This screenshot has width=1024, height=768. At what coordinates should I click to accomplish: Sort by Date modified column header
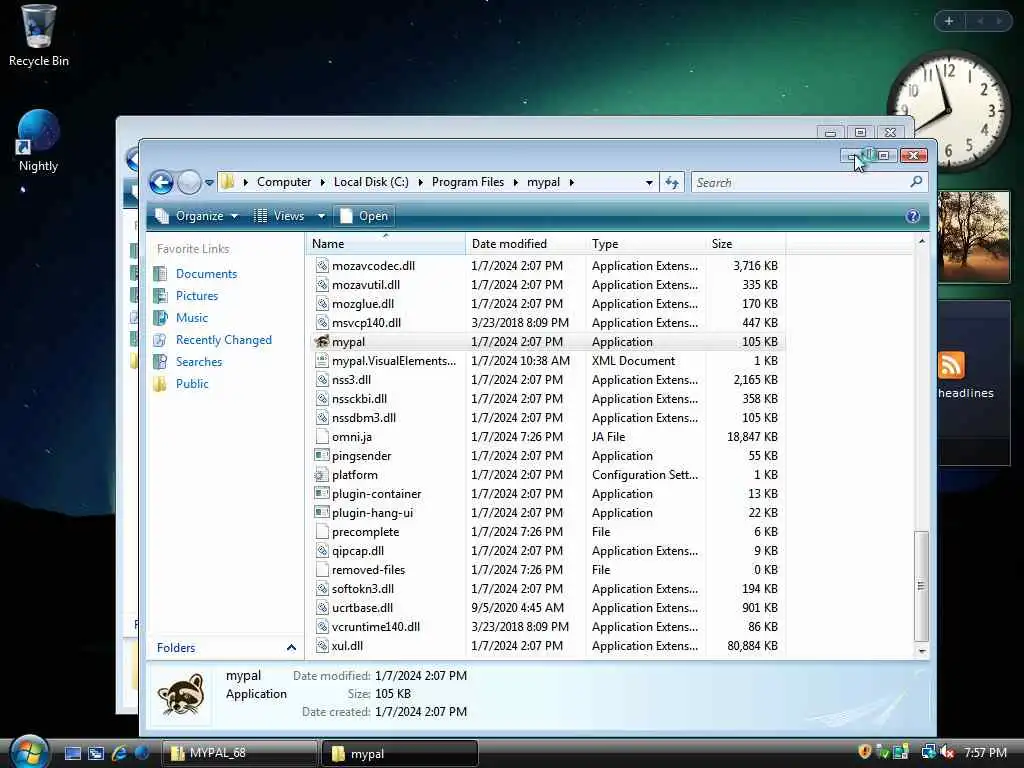tap(526, 244)
